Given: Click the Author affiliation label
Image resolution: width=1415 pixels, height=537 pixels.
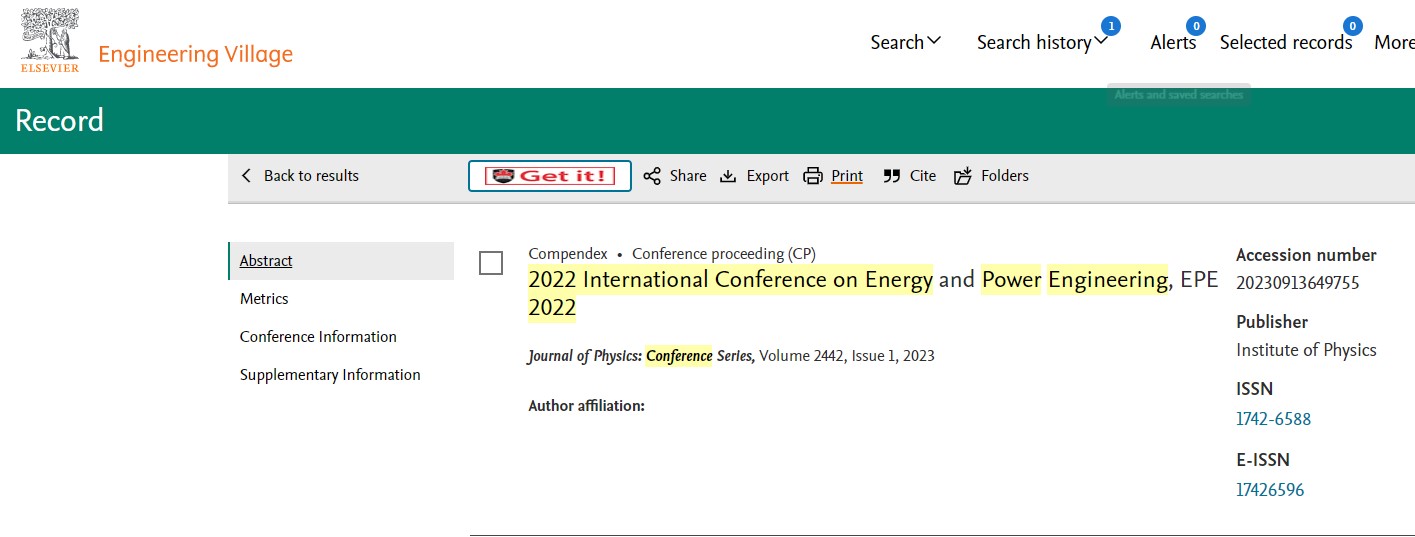Looking at the screenshot, I should (587, 406).
